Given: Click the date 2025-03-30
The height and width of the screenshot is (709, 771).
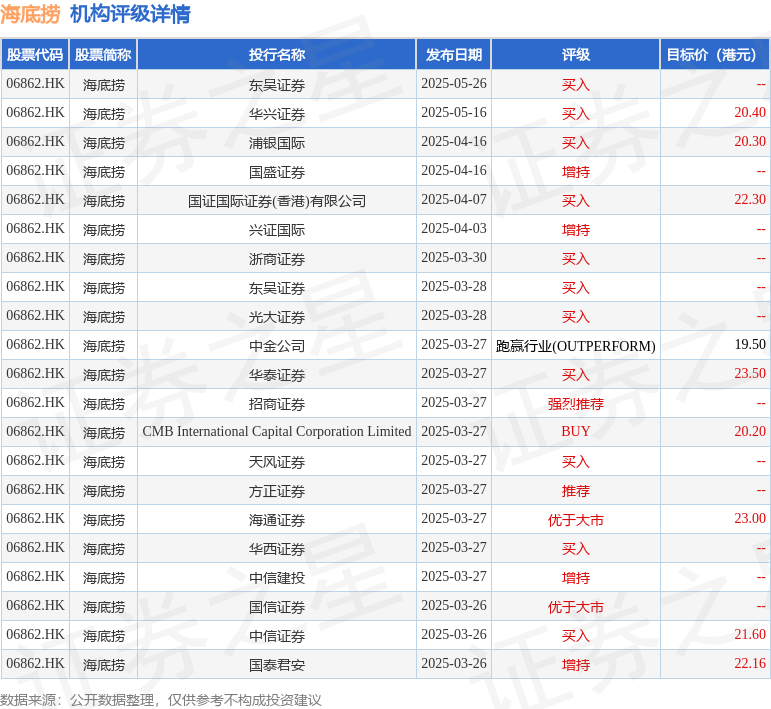Looking at the screenshot, I should (454, 258).
